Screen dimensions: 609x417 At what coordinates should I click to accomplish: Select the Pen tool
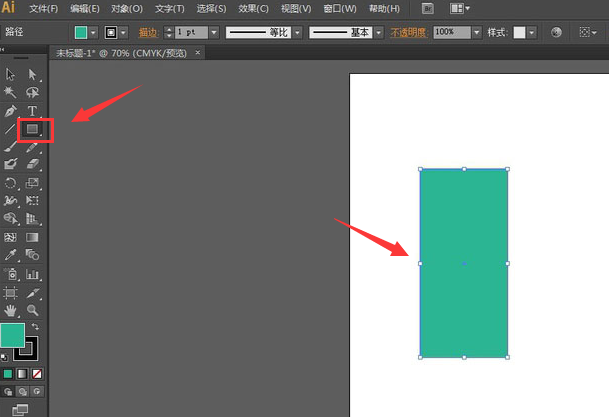point(11,110)
